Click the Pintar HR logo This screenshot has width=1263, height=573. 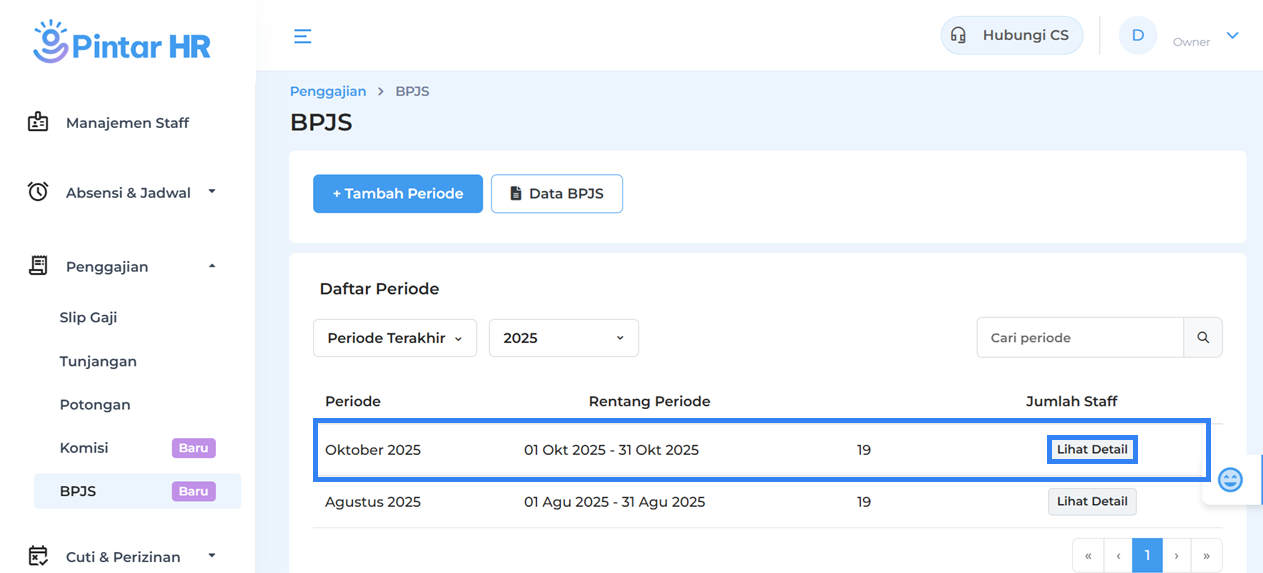(x=121, y=41)
